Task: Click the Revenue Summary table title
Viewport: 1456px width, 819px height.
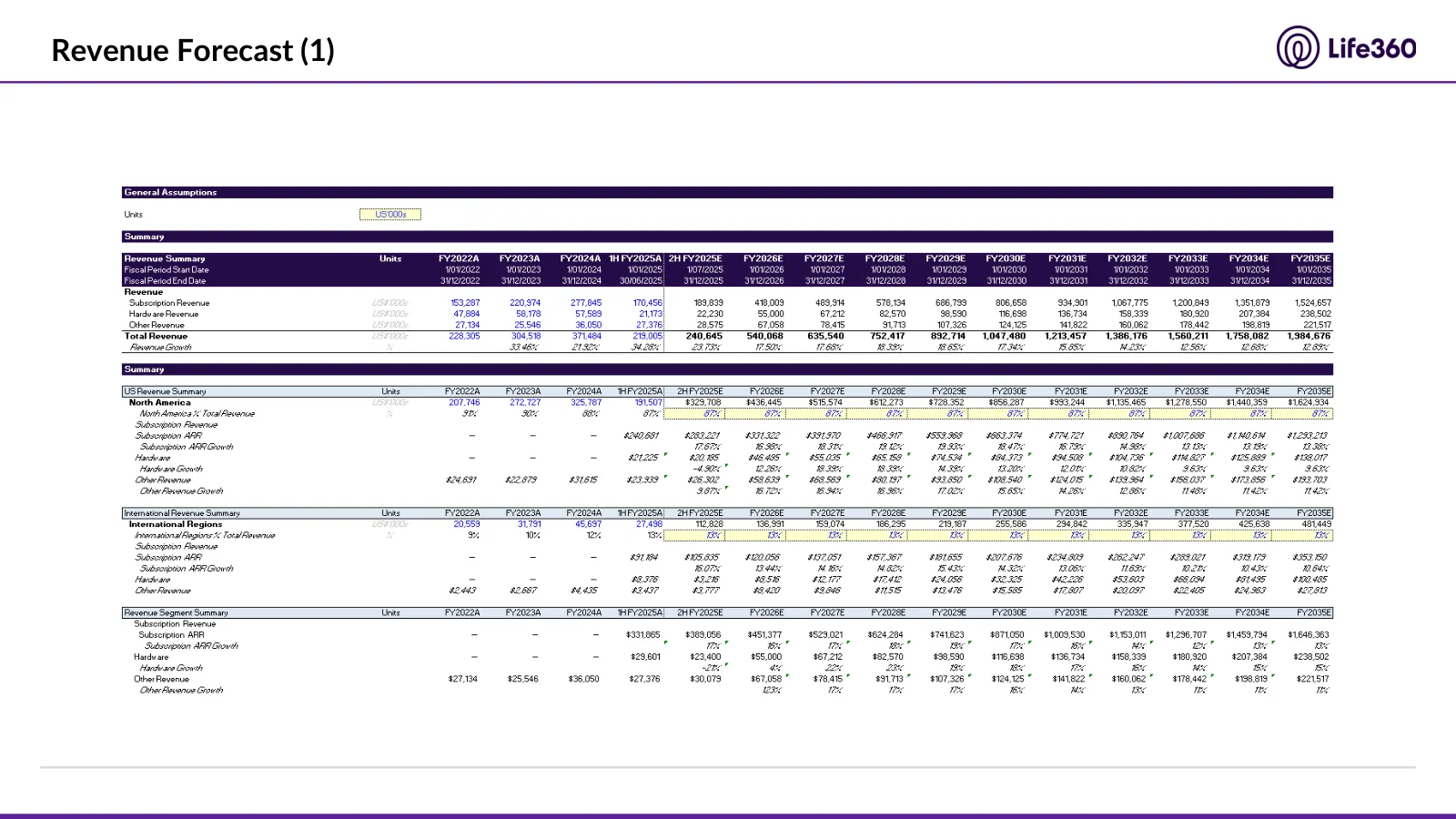Action: (165, 258)
